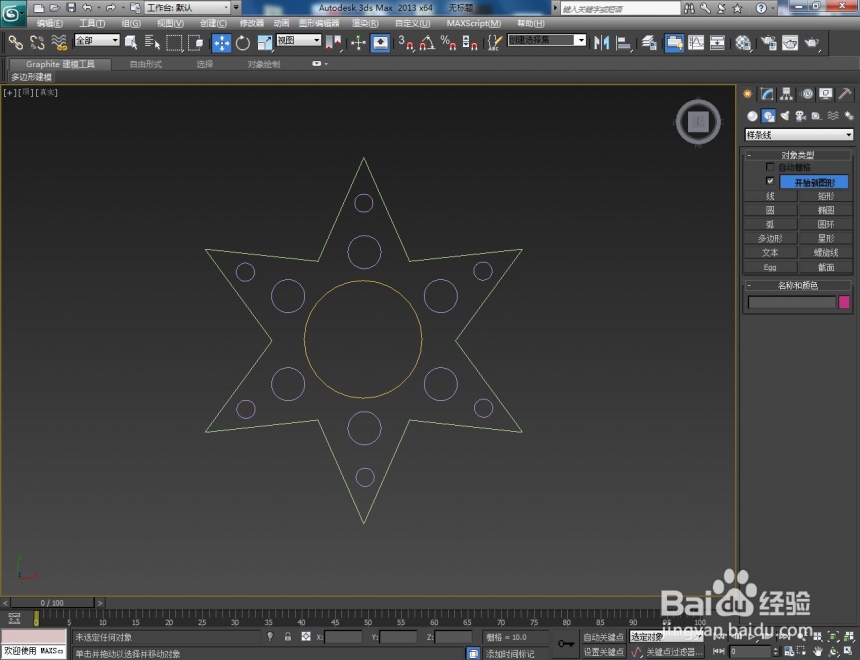
Task: Click object color swatch in 名称和颜色
Action: (844, 302)
